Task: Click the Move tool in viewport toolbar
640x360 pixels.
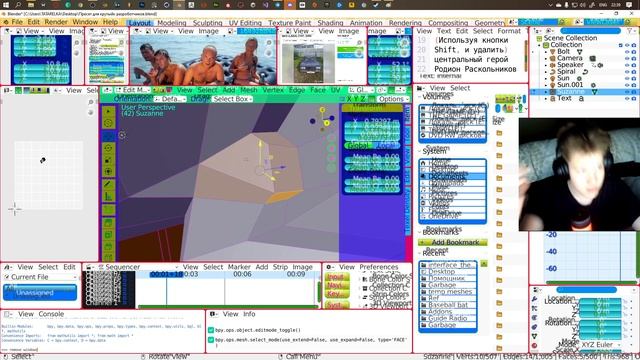Action: pyautogui.click(x=108, y=136)
